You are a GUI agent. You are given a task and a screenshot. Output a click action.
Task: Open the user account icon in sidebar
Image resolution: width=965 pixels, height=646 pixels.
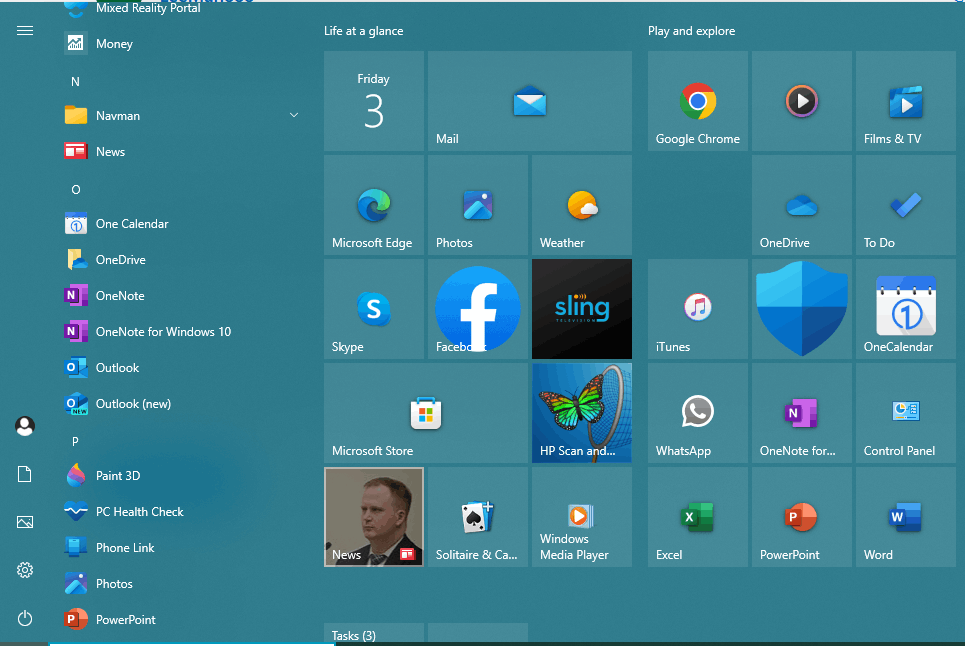(25, 426)
